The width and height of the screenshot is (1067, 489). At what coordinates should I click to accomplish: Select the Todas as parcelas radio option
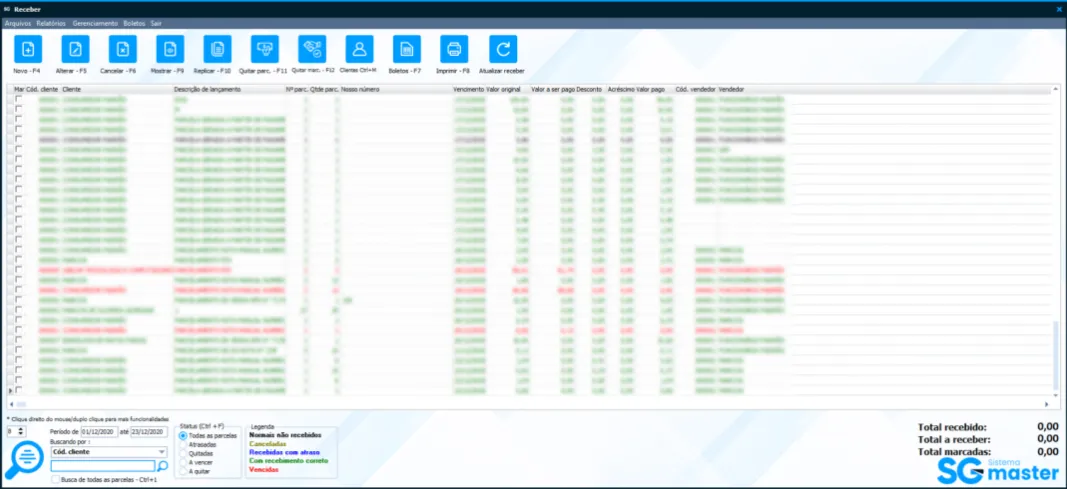(x=182, y=435)
